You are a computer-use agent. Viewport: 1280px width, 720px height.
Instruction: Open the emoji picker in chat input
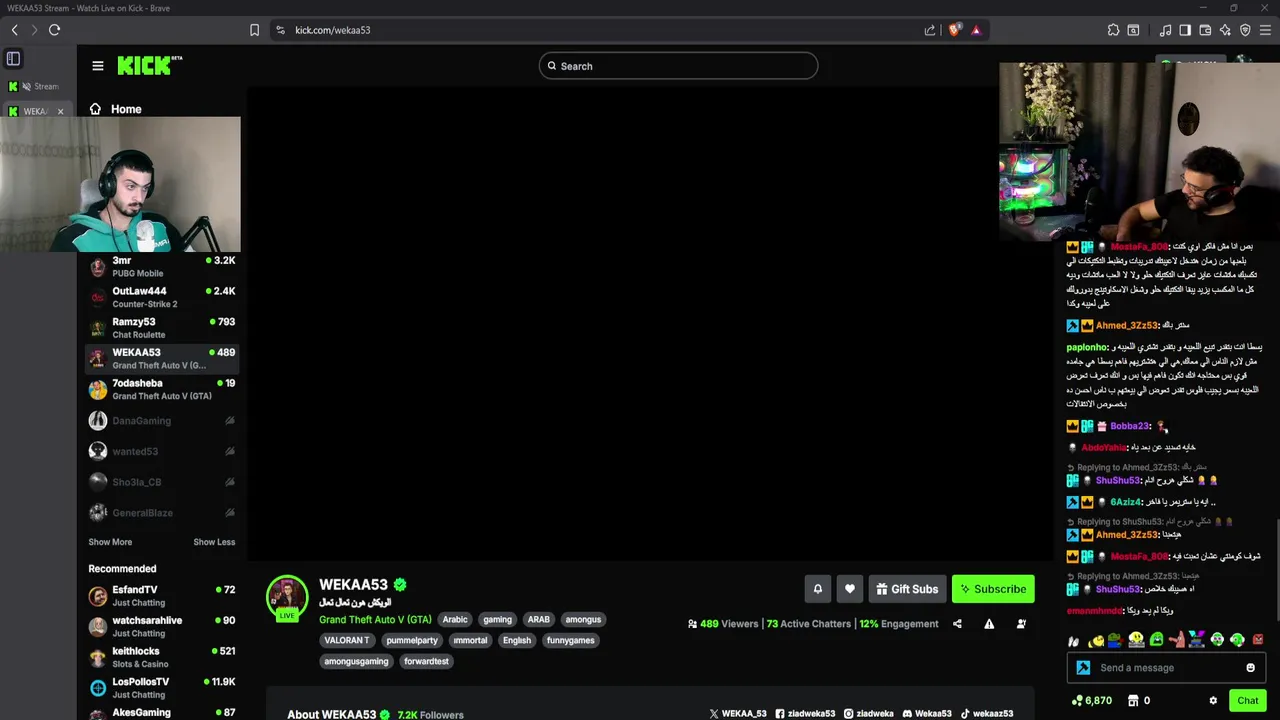(1250, 668)
